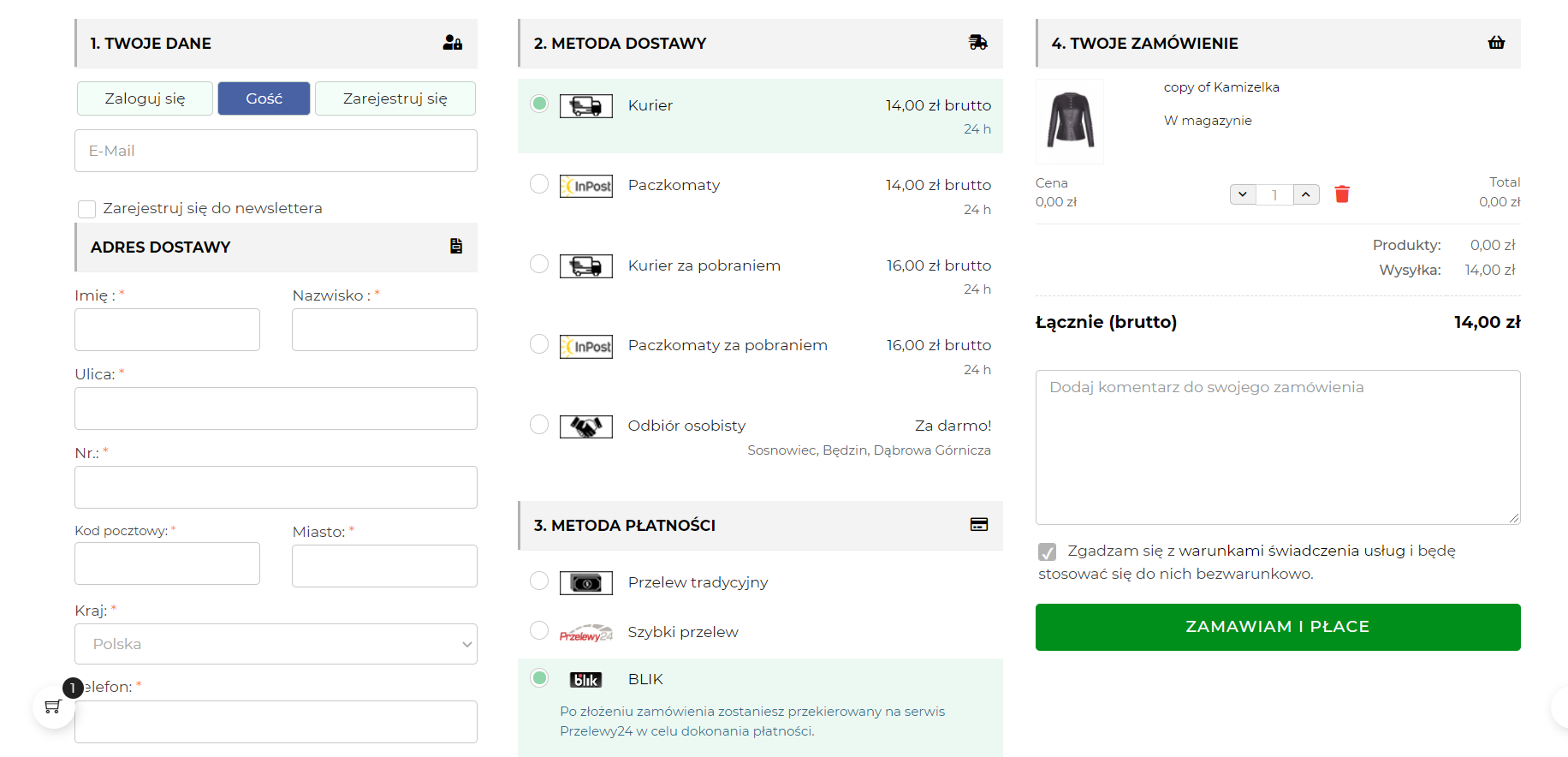Select Paczkomaty delivery radio button
Screen dimensions: 1568x757
[539, 184]
